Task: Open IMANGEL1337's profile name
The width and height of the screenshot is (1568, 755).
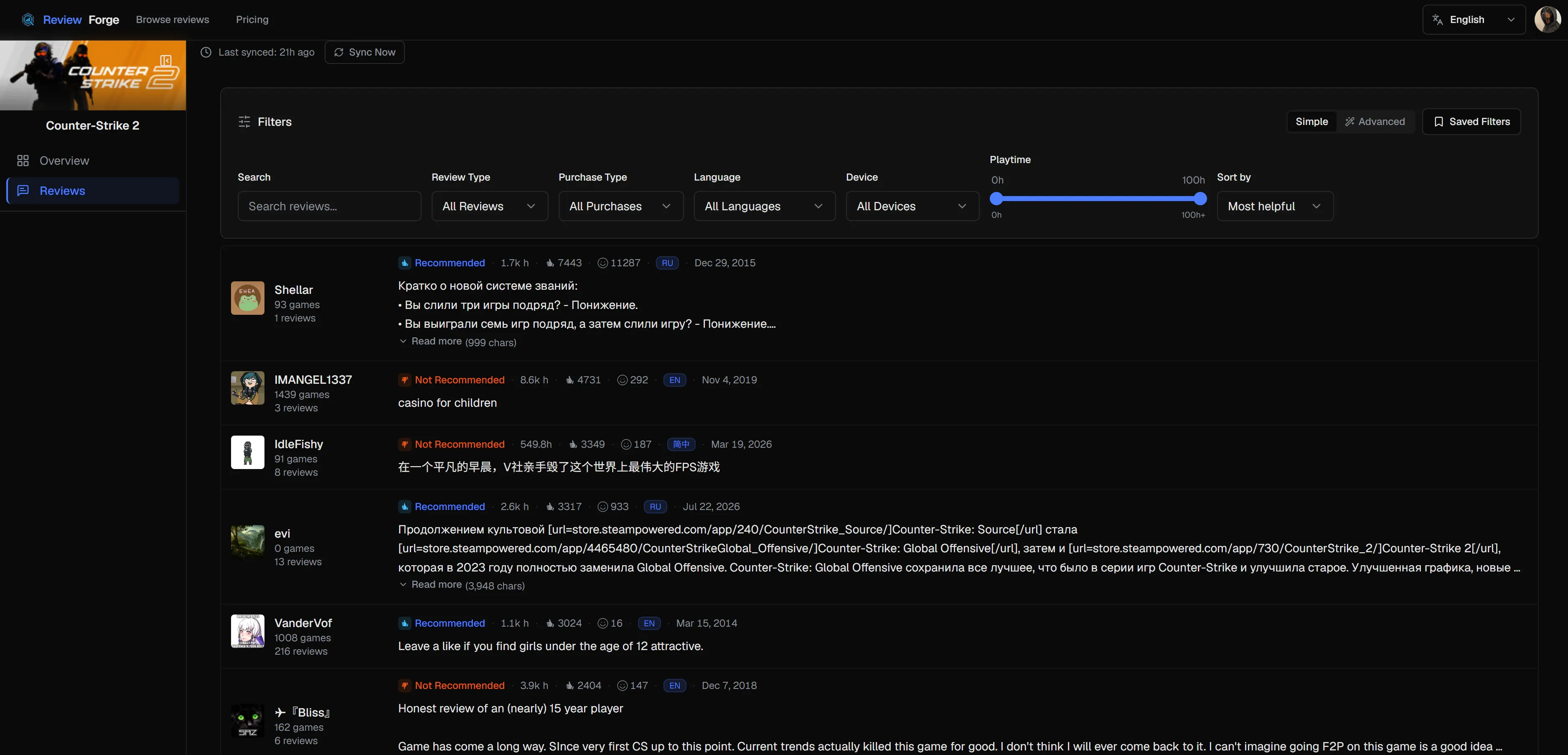Action: pyautogui.click(x=313, y=380)
